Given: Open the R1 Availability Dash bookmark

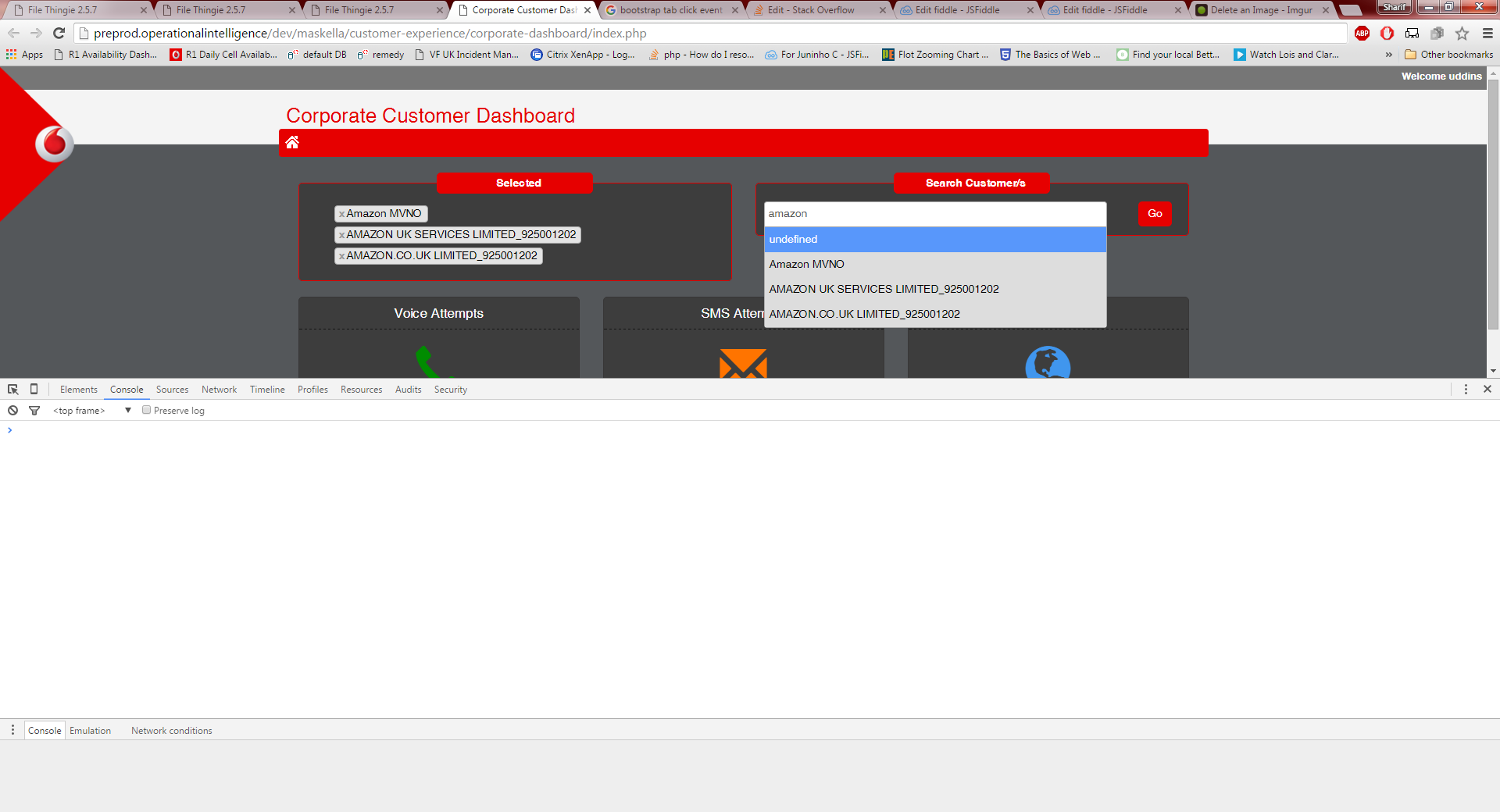Looking at the screenshot, I should [105, 55].
